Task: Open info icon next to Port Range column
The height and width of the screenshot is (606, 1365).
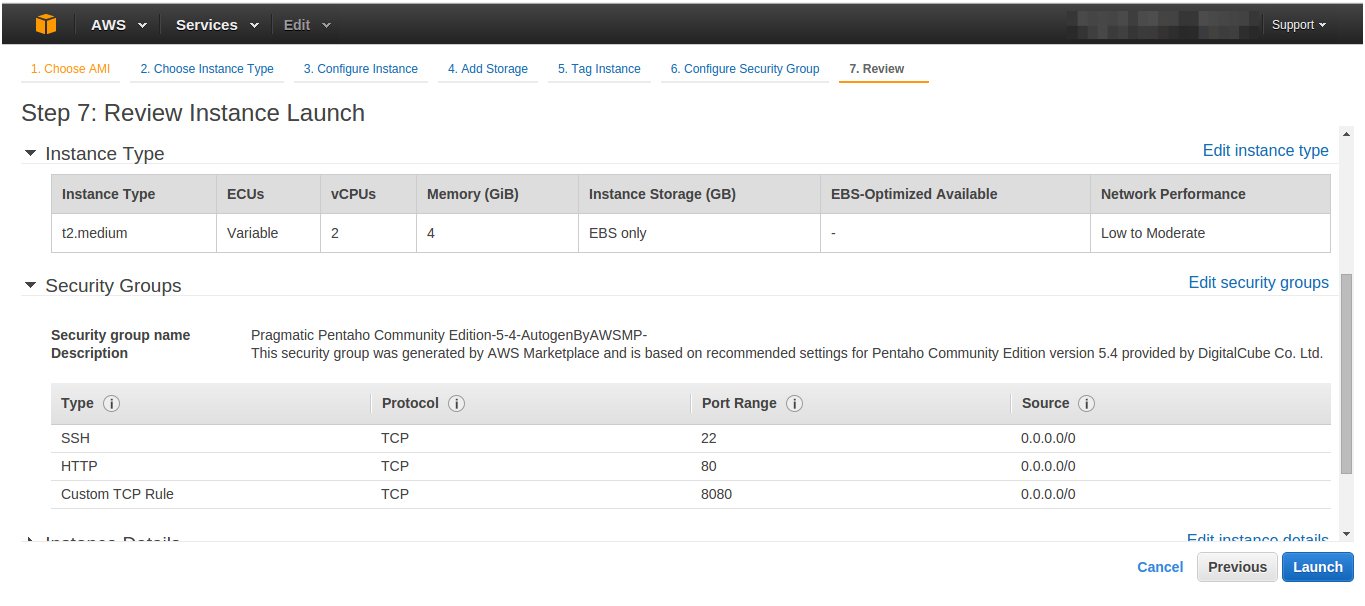Action: point(795,404)
